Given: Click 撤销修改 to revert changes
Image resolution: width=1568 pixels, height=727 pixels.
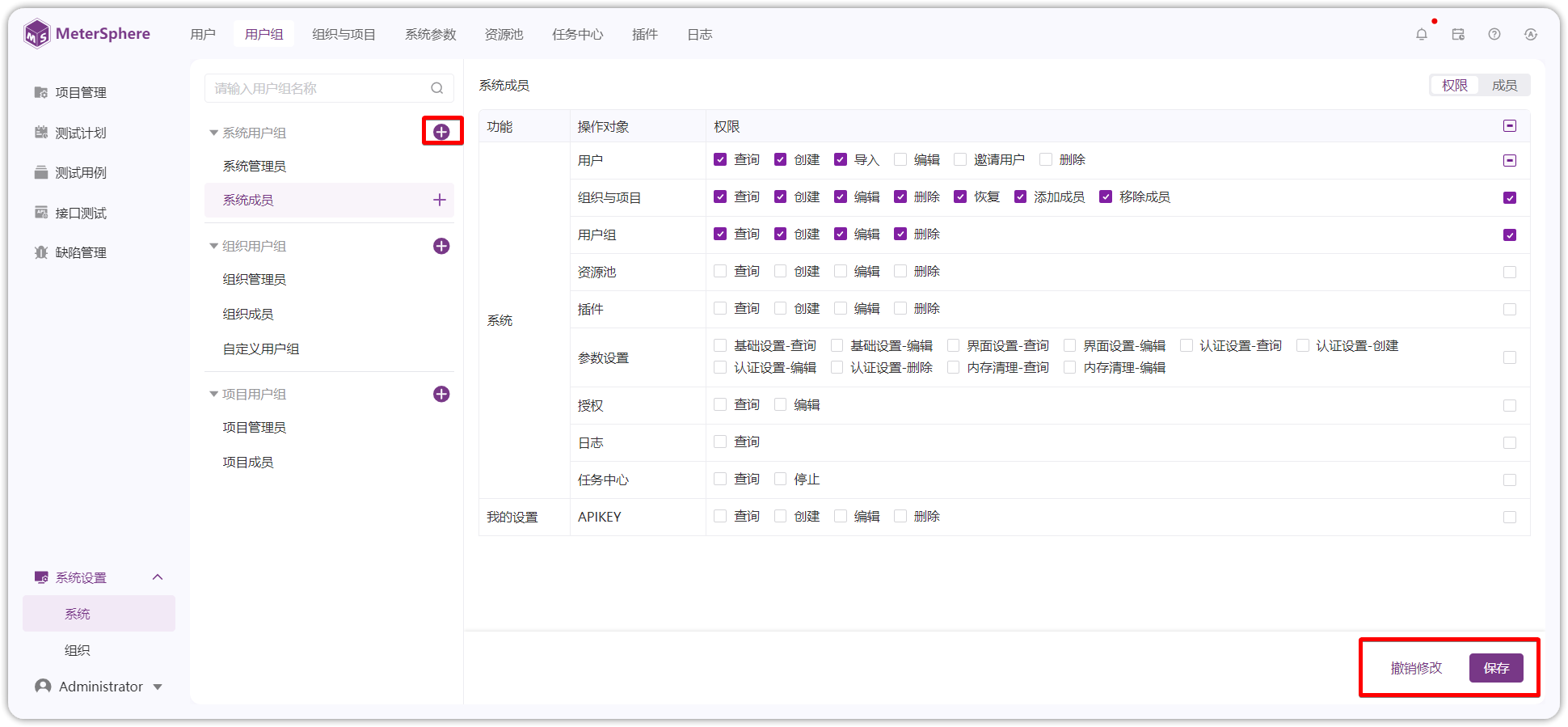Looking at the screenshot, I should click(1416, 668).
